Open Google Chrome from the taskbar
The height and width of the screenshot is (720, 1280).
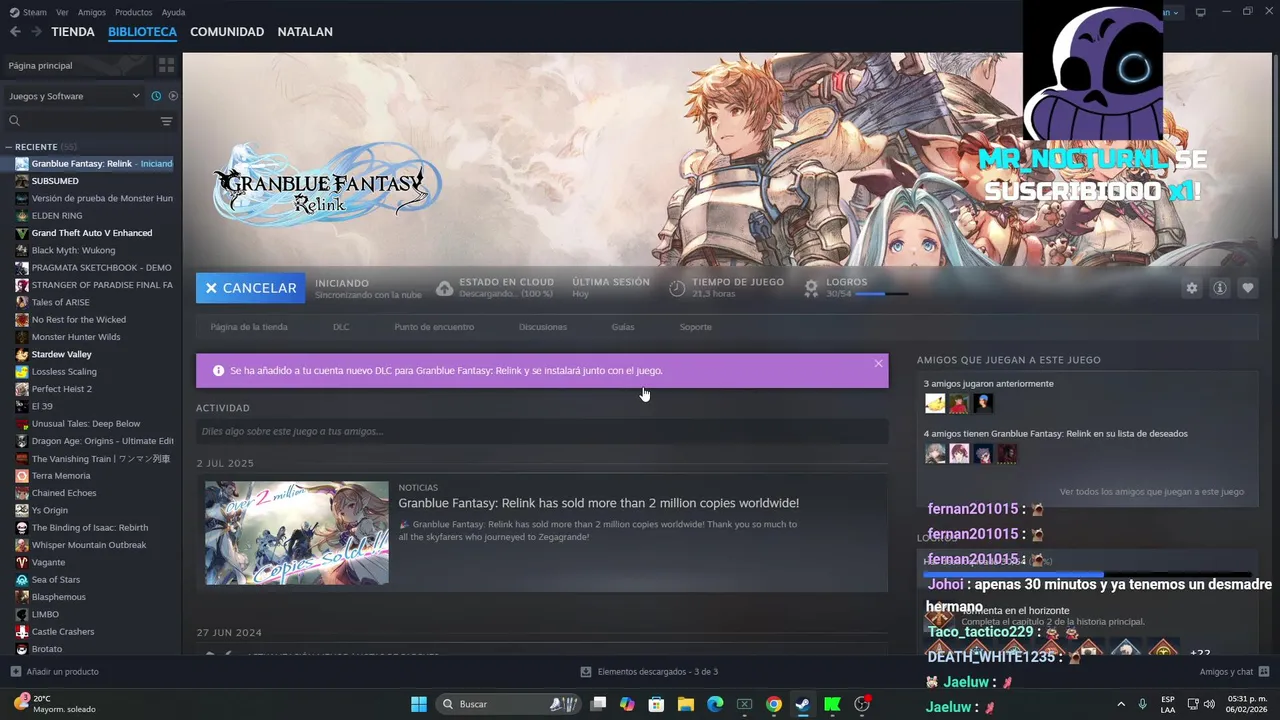click(x=773, y=704)
